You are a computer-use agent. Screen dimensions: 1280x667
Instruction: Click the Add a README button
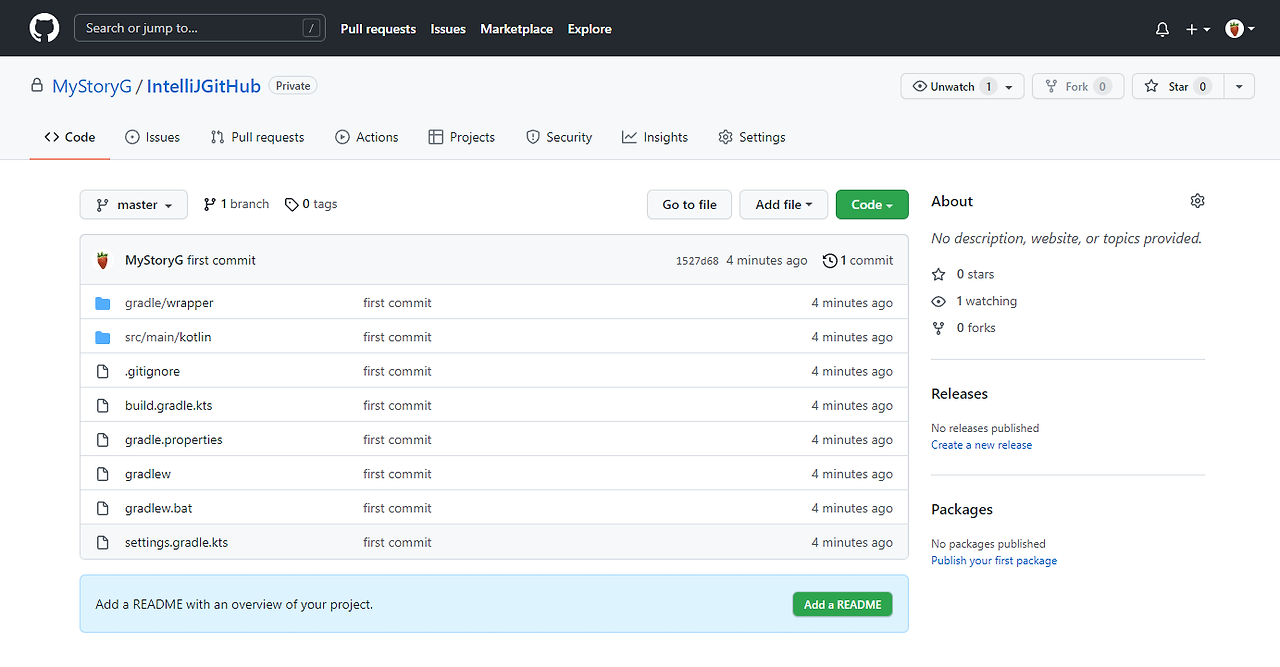(x=843, y=604)
